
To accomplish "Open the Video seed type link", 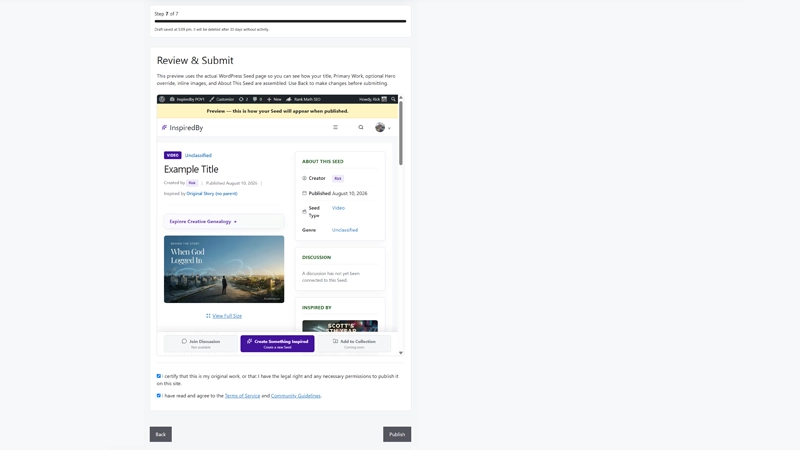I will 338,208.
